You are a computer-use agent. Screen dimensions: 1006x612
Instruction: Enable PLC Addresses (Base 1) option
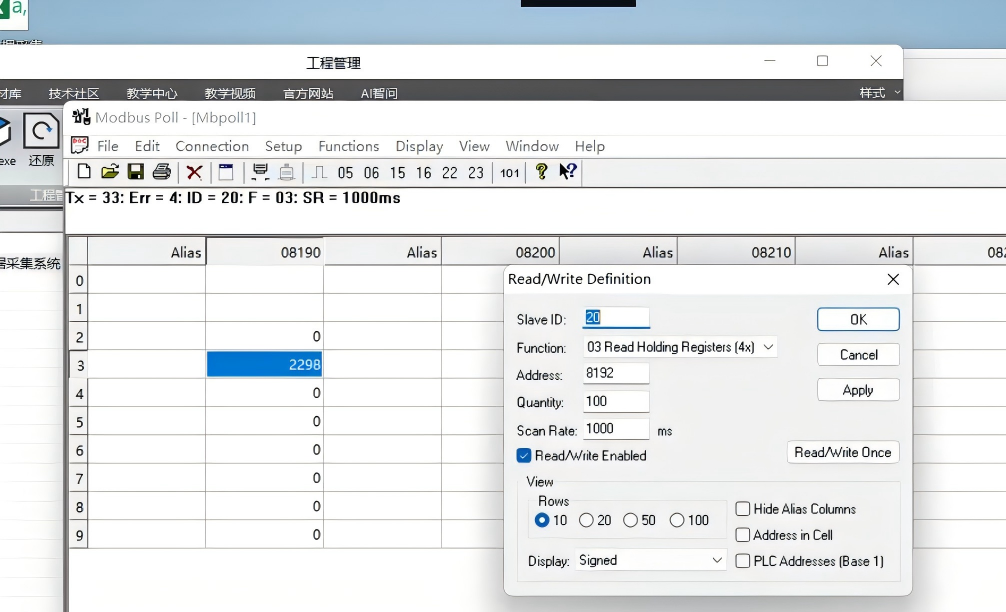(x=743, y=561)
